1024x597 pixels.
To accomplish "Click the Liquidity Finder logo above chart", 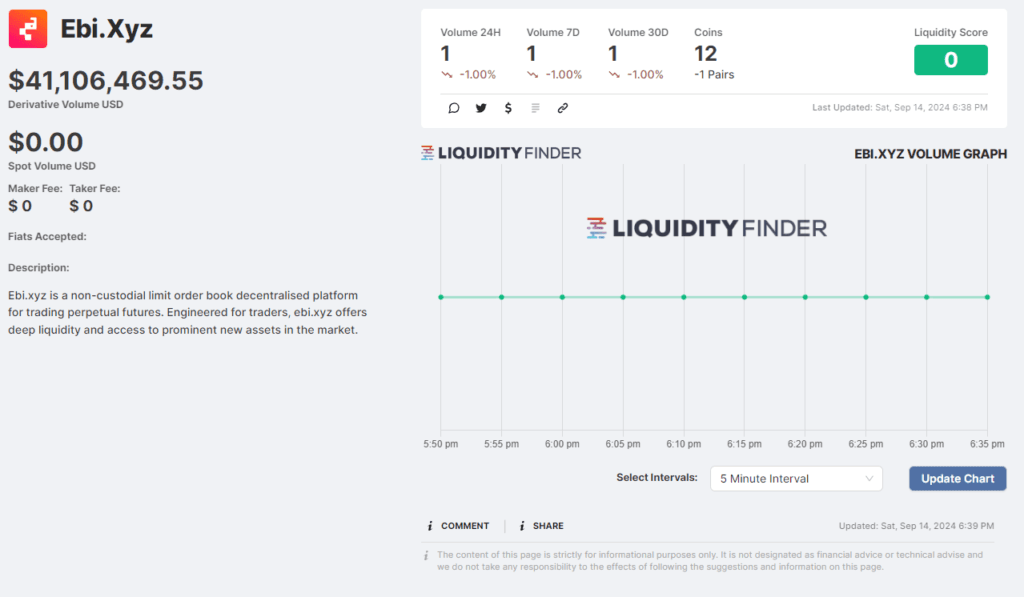I will tap(501, 153).
